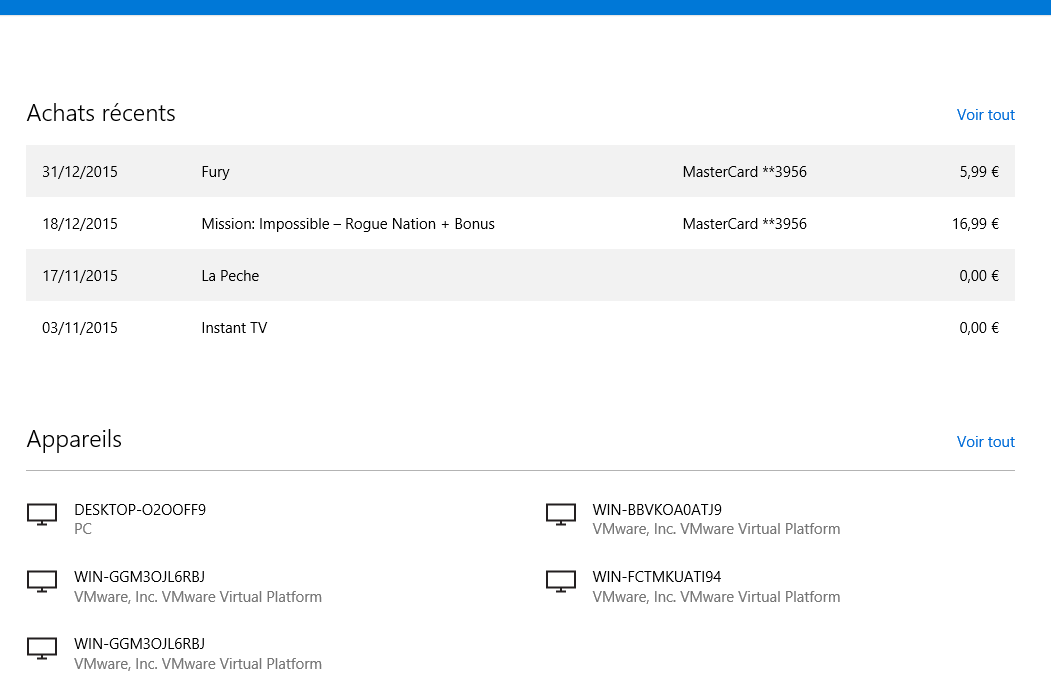Open "Voir tout" for Achats récents
The height and width of the screenshot is (687, 1051).
click(985, 115)
